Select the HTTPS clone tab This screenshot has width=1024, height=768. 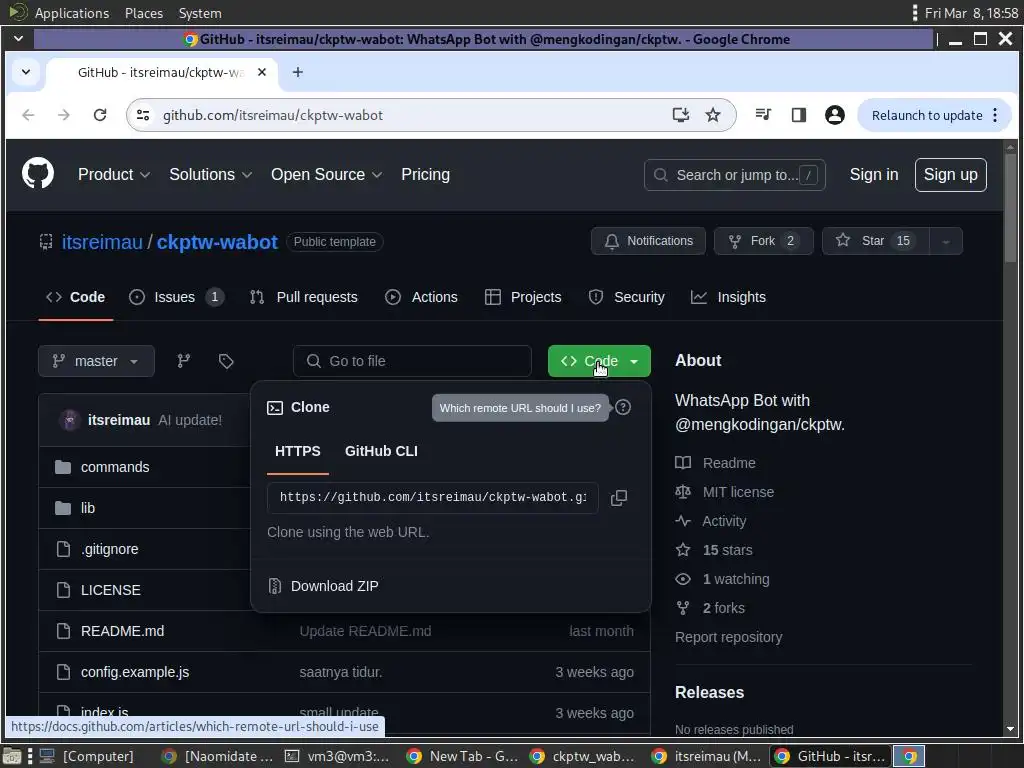point(298,451)
